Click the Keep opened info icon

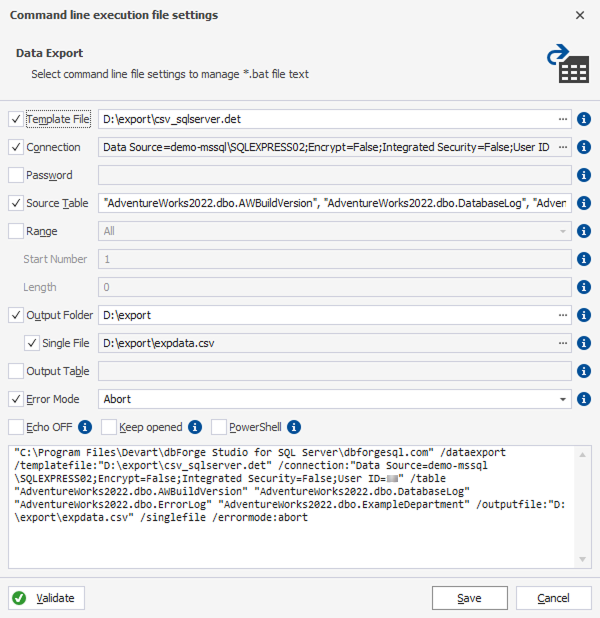[x=195, y=427]
